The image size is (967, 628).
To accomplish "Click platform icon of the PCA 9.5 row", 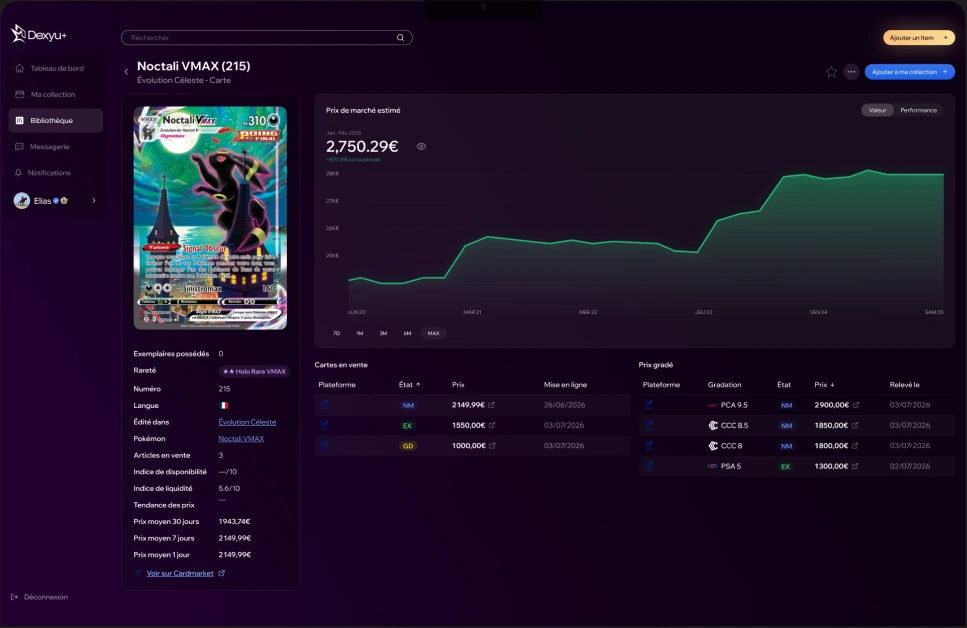I will (x=649, y=405).
